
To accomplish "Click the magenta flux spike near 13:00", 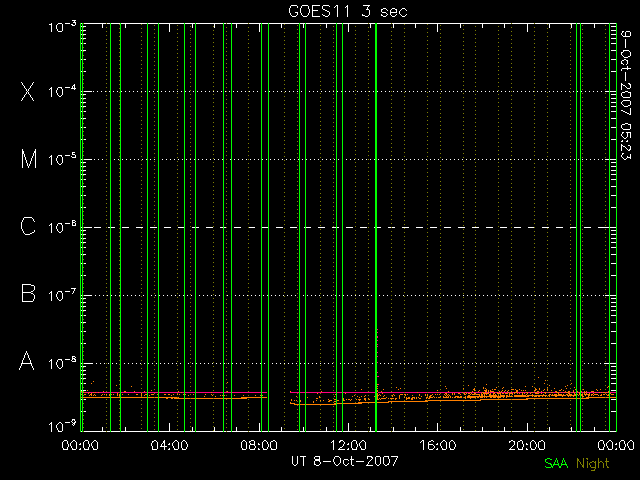I will point(377,359).
